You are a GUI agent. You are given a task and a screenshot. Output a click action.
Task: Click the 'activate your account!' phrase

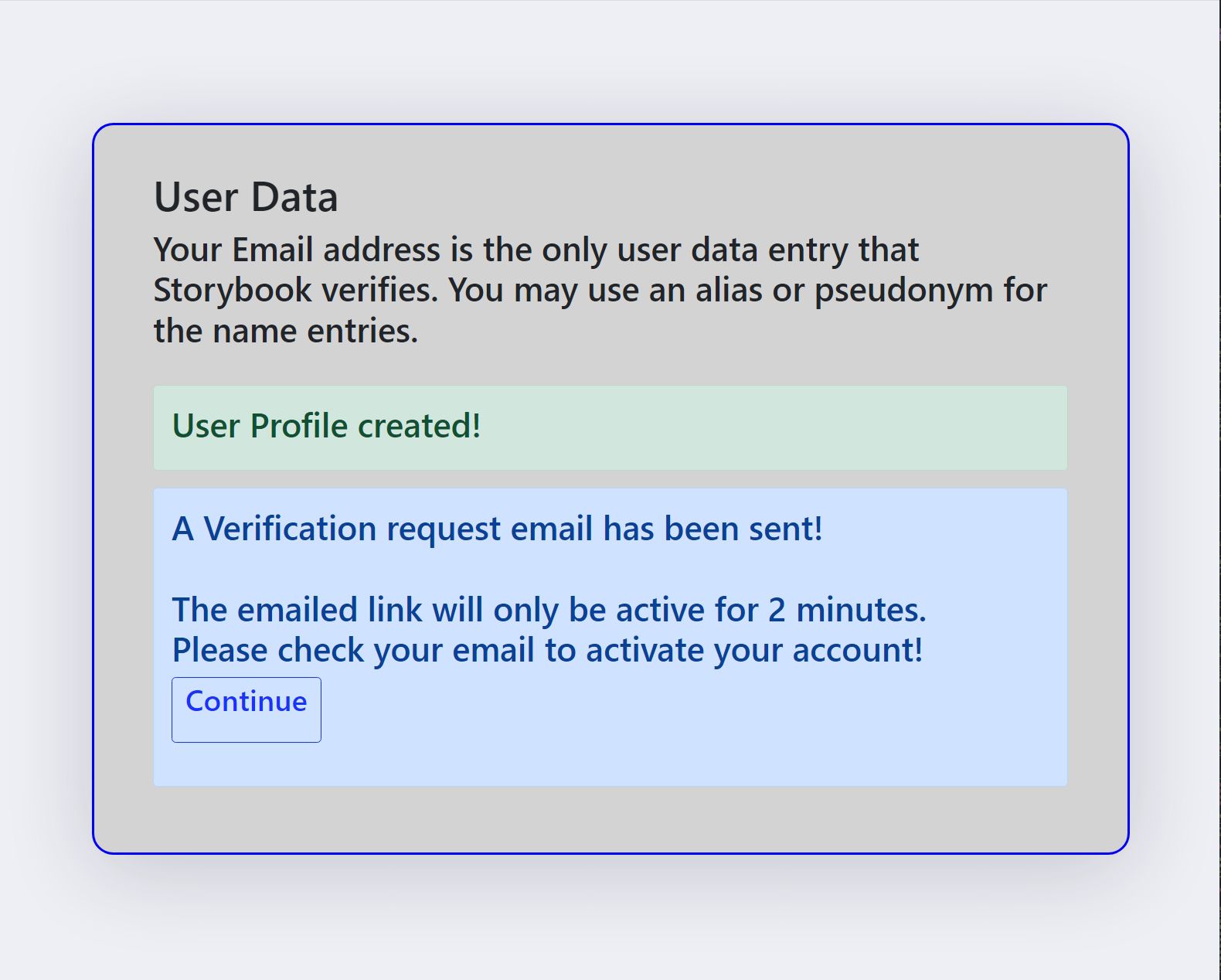pyautogui.click(x=753, y=650)
